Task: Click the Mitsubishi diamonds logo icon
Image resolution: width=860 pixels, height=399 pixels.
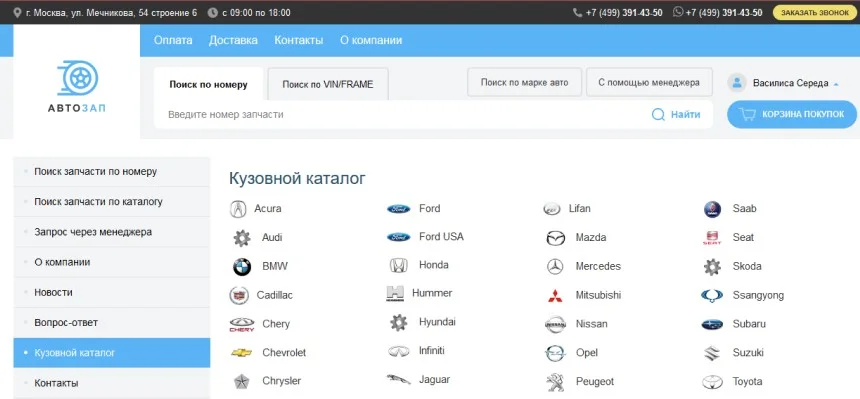Action: click(555, 295)
